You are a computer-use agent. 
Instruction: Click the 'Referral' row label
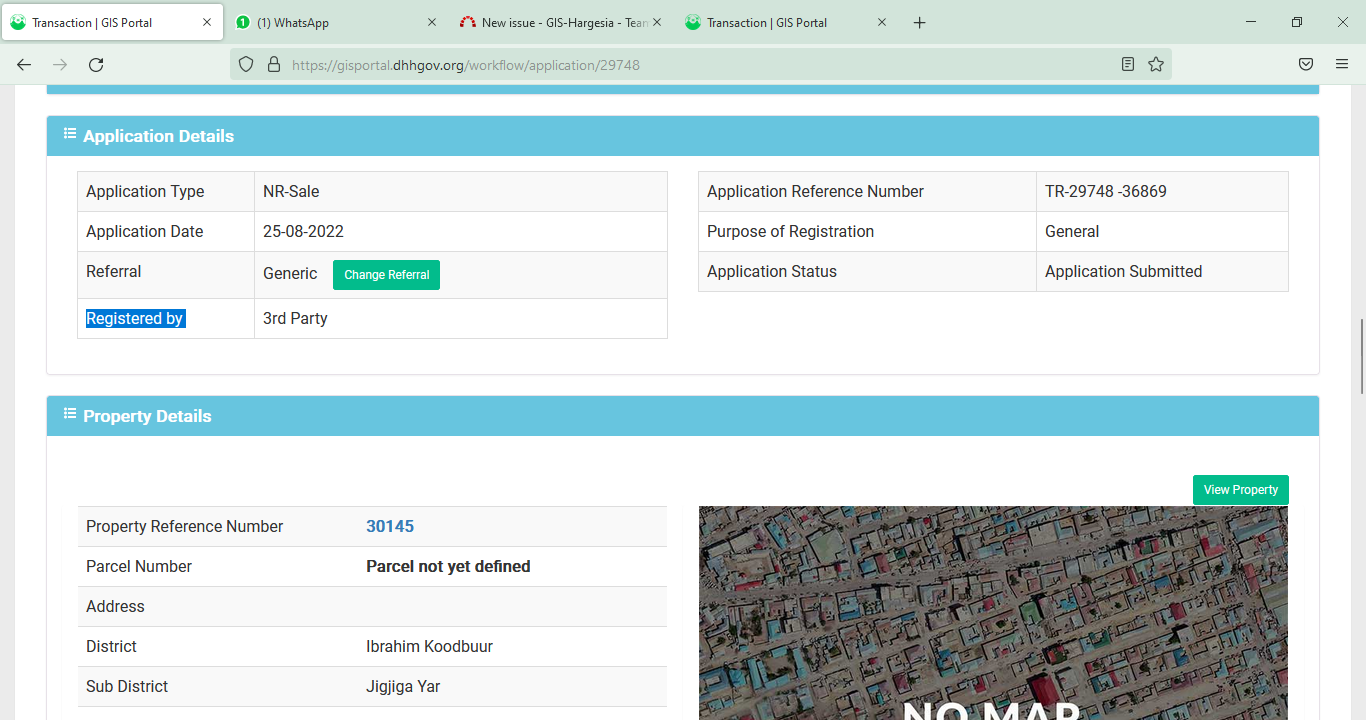[113, 271]
